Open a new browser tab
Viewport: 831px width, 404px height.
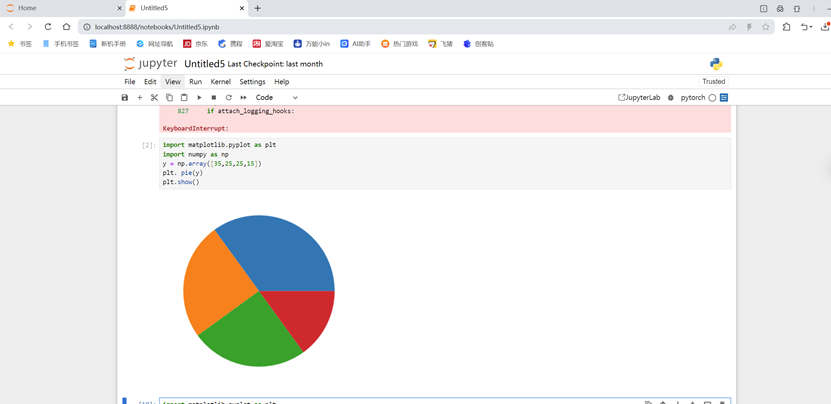[258, 8]
